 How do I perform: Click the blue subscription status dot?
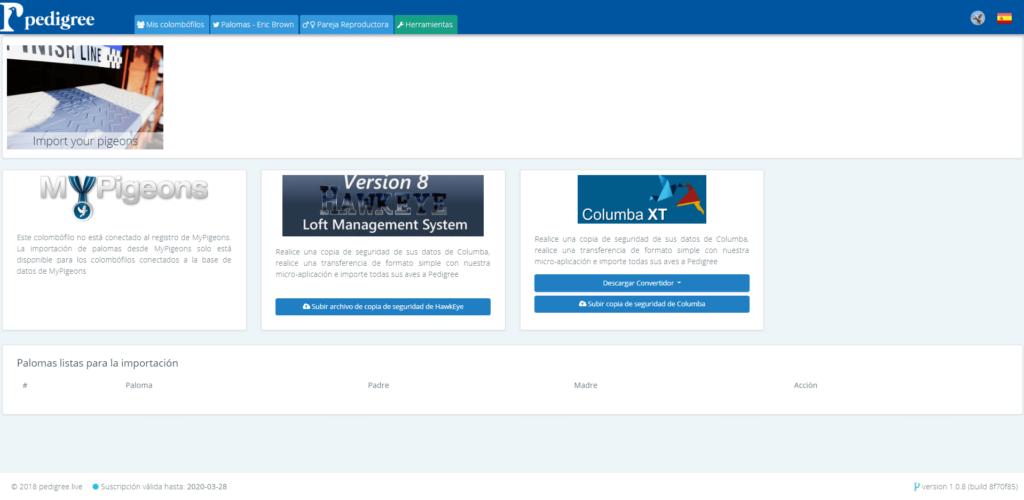point(96,487)
